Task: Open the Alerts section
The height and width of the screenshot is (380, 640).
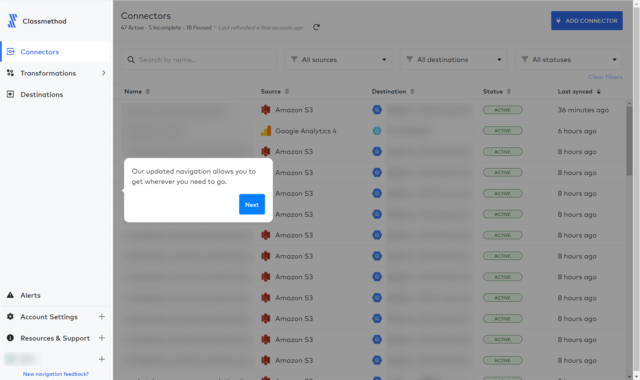Action: (x=30, y=295)
